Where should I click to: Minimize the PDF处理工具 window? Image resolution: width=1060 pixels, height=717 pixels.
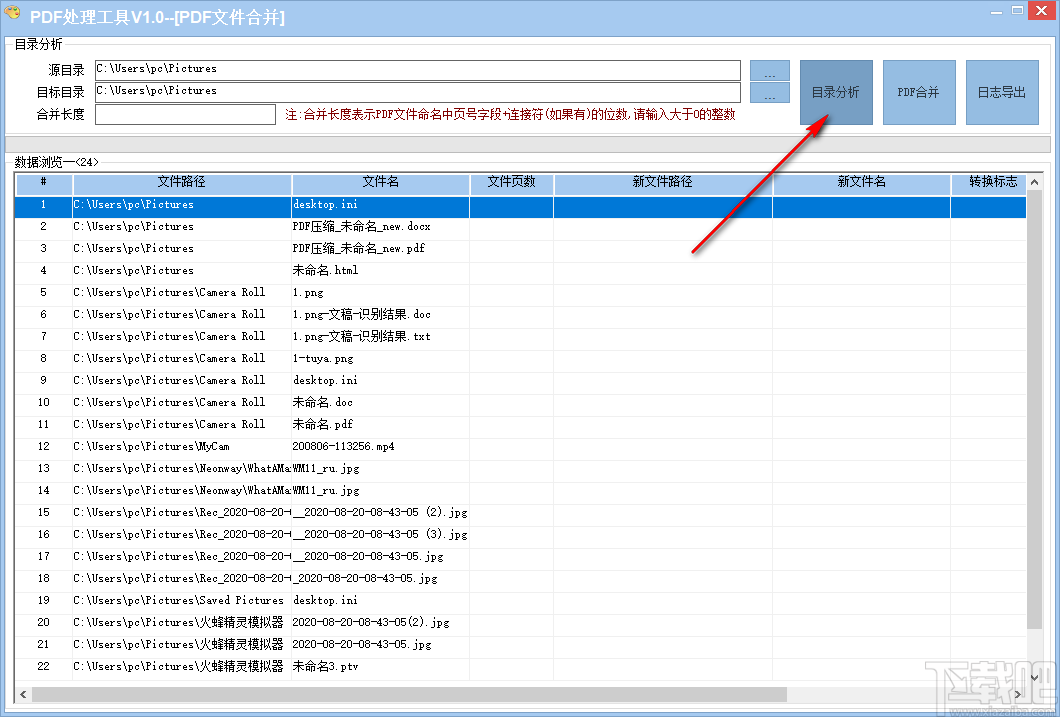pyautogui.click(x=996, y=11)
